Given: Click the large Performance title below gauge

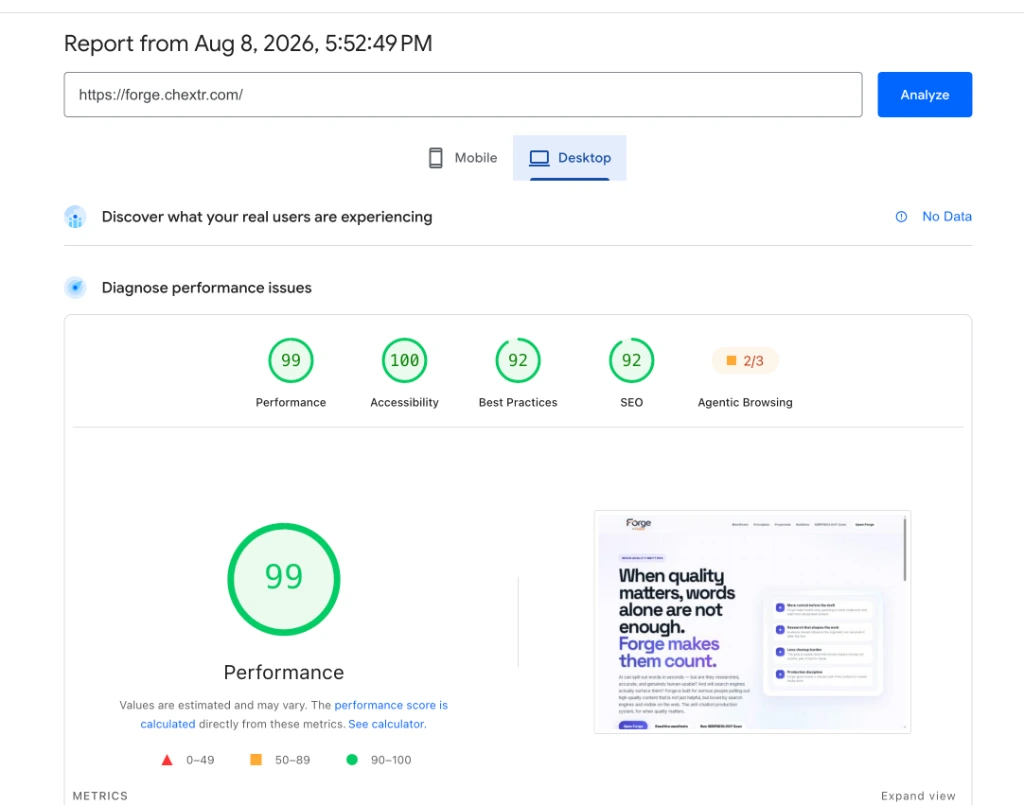Looking at the screenshot, I should 283,672.
